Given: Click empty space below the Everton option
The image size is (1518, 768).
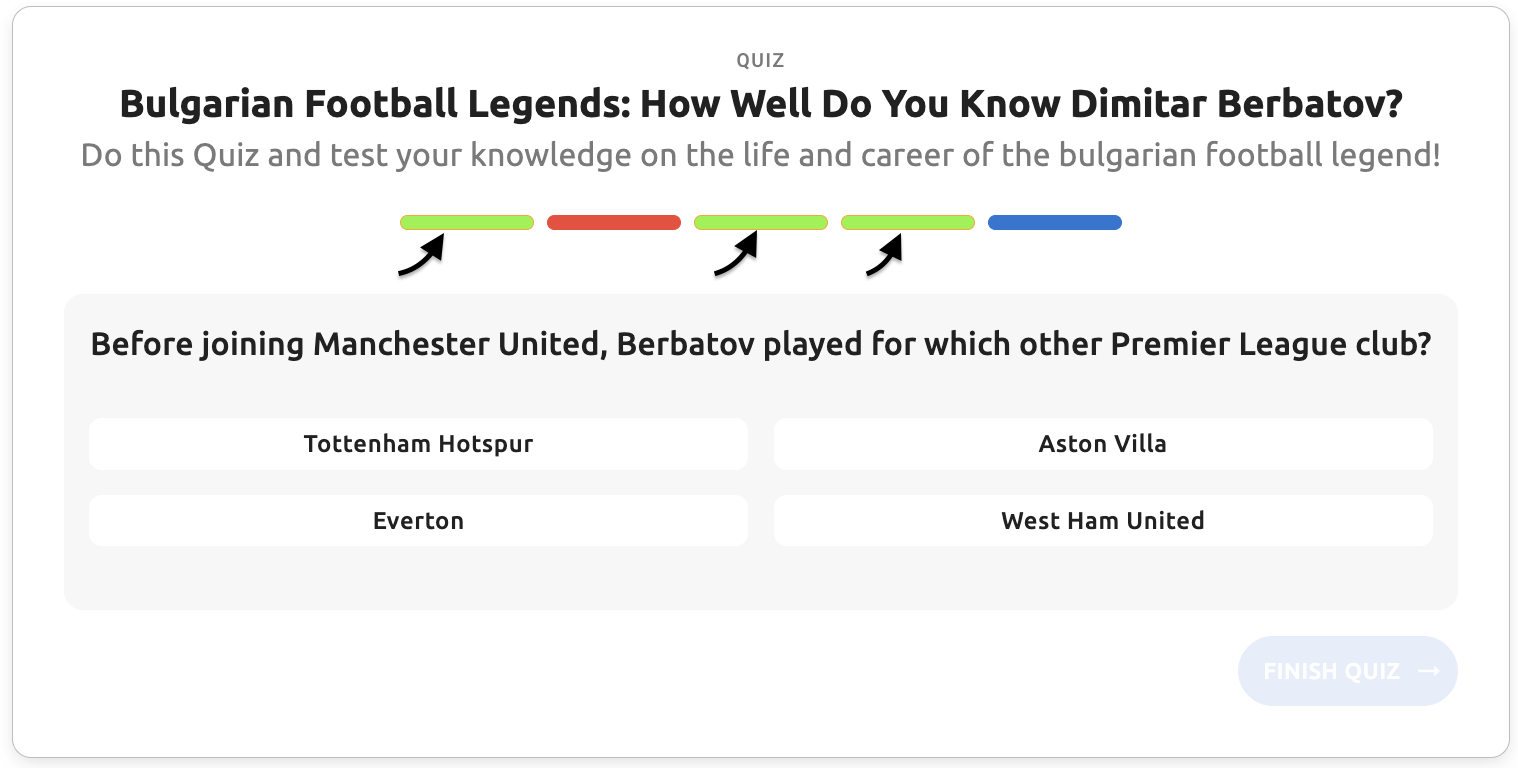Looking at the screenshot, I should [x=418, y=578].
